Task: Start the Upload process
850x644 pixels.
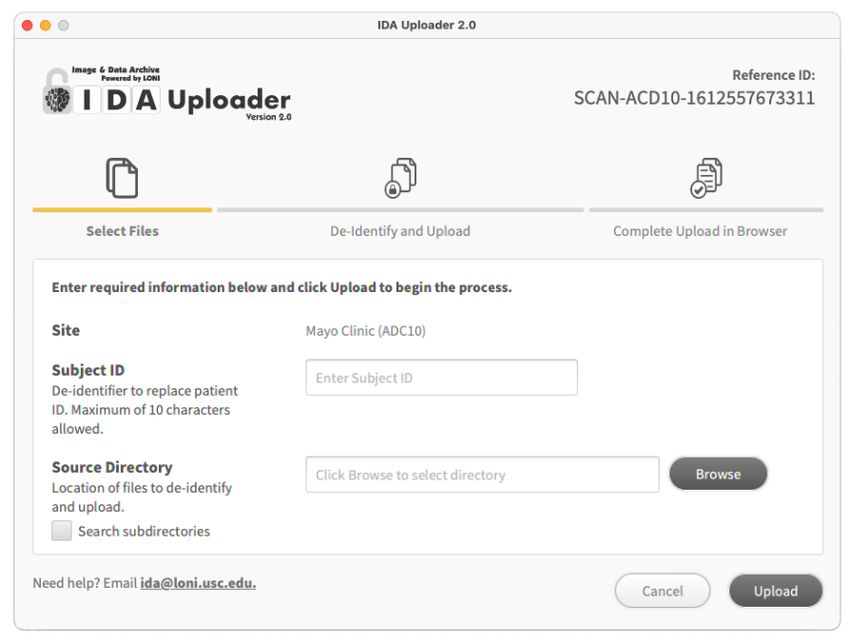Action: [x=776, y=591]
